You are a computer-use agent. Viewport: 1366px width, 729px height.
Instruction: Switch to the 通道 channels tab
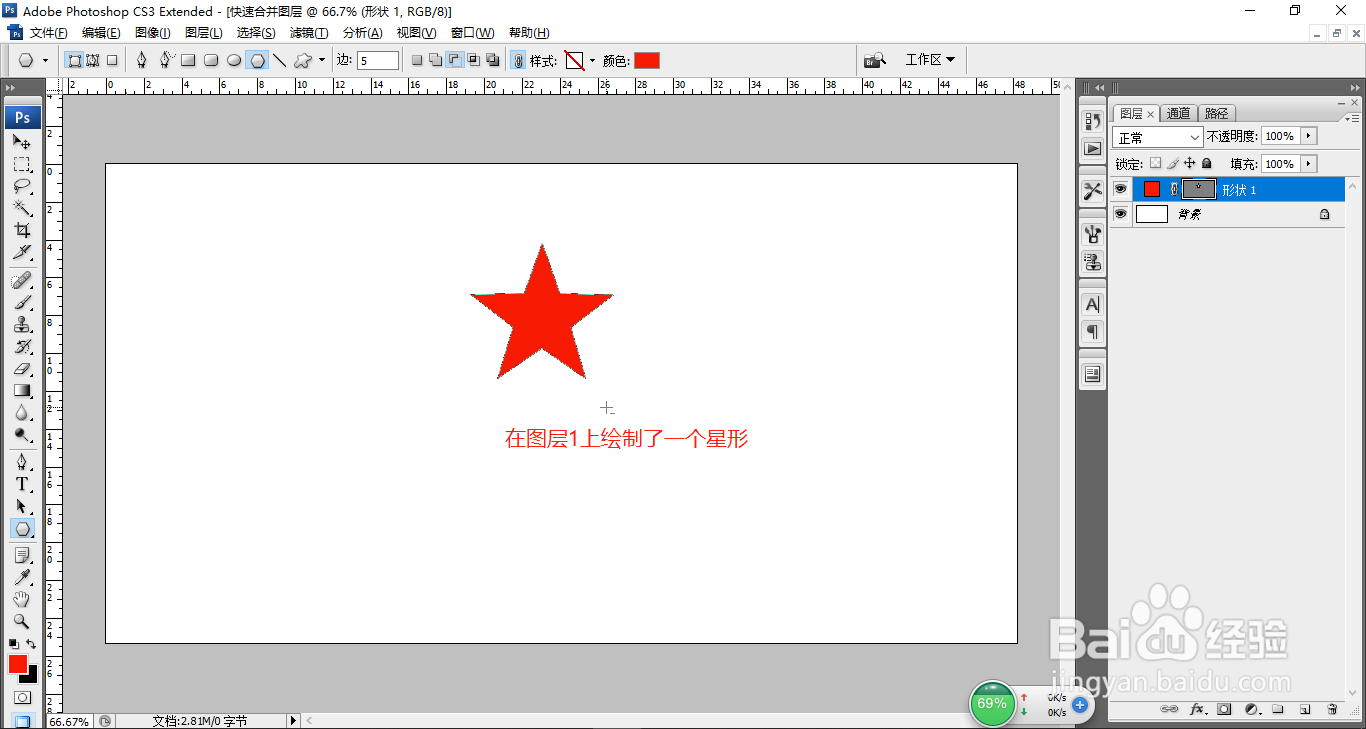(1179, 114)
